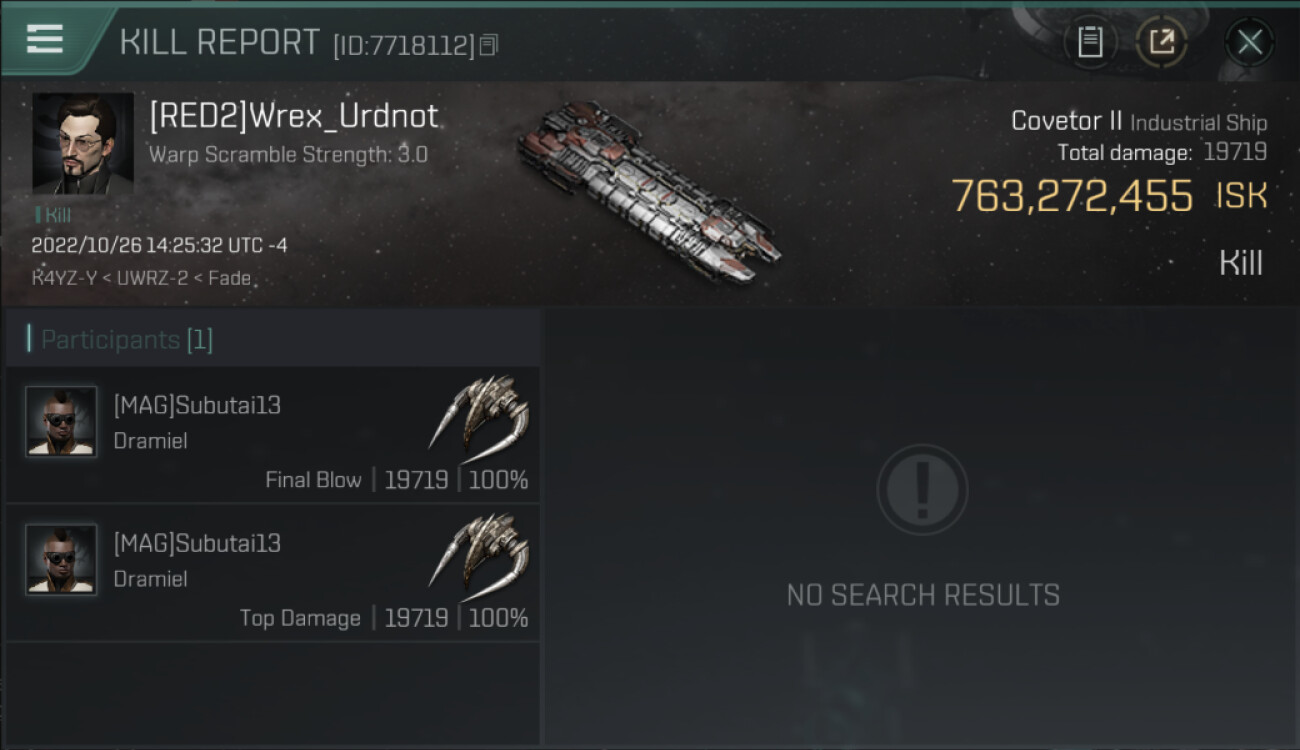Open the hamburger menu icon

[44, 39]
